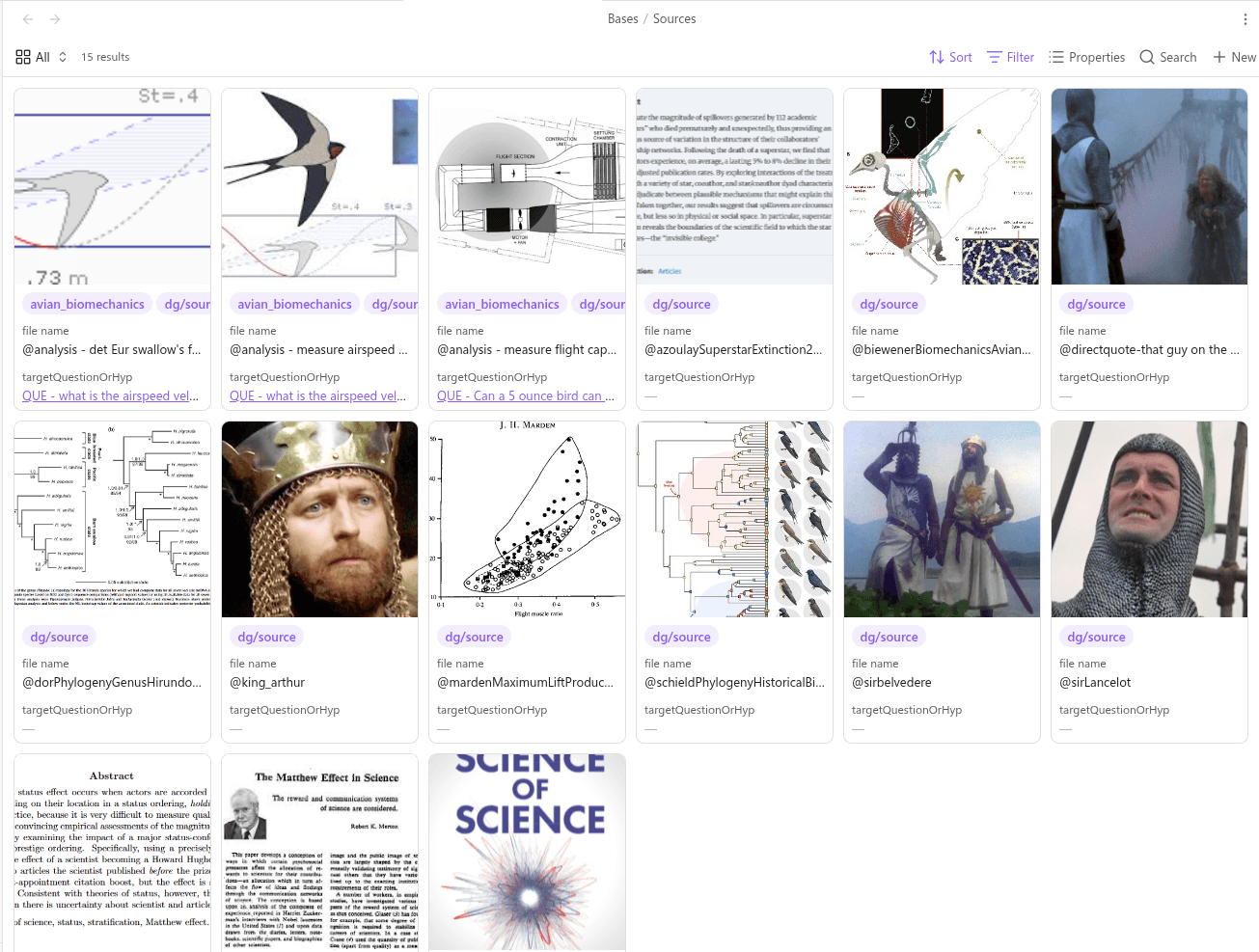The image size is (1259, 952).
Task: Click avian_biomechanics tag on measure airspeed card
Action: coord(294,304)
